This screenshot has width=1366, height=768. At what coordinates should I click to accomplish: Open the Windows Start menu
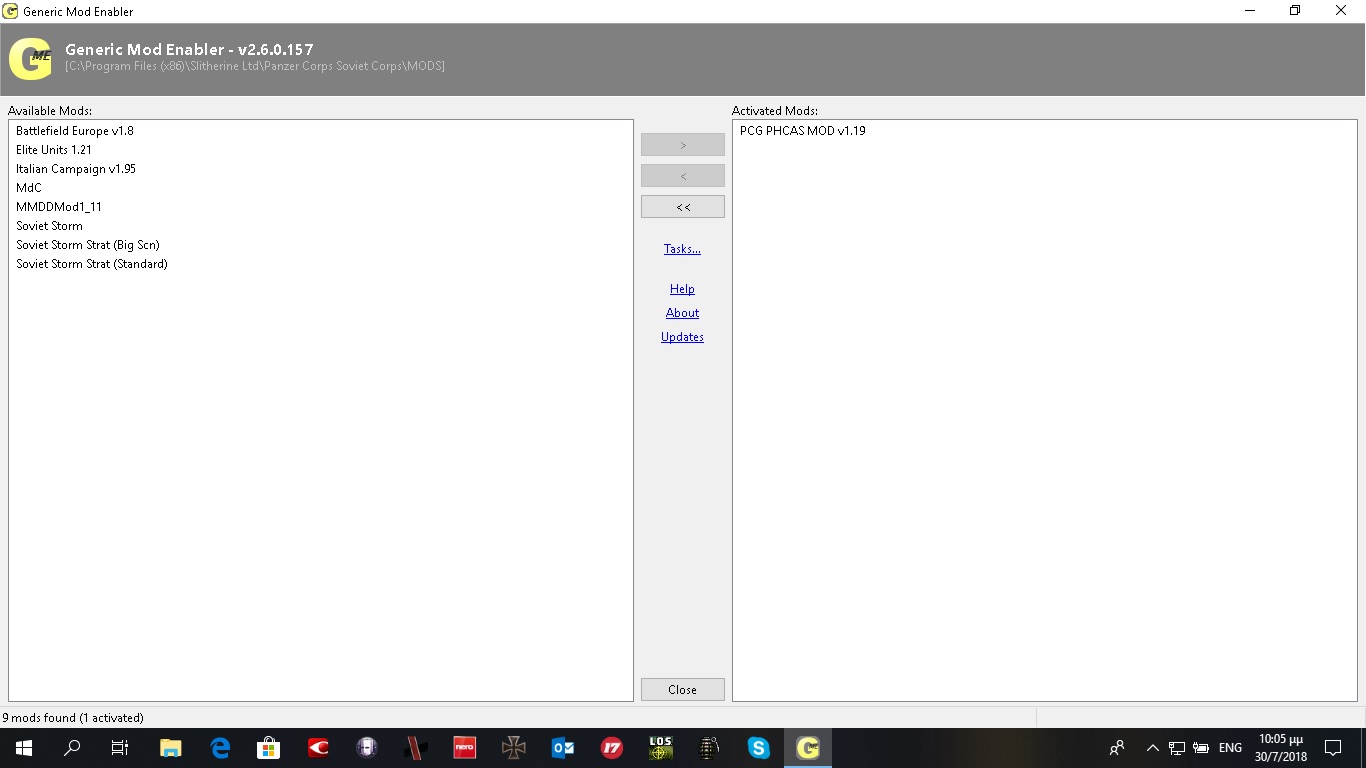pos(23,748)
